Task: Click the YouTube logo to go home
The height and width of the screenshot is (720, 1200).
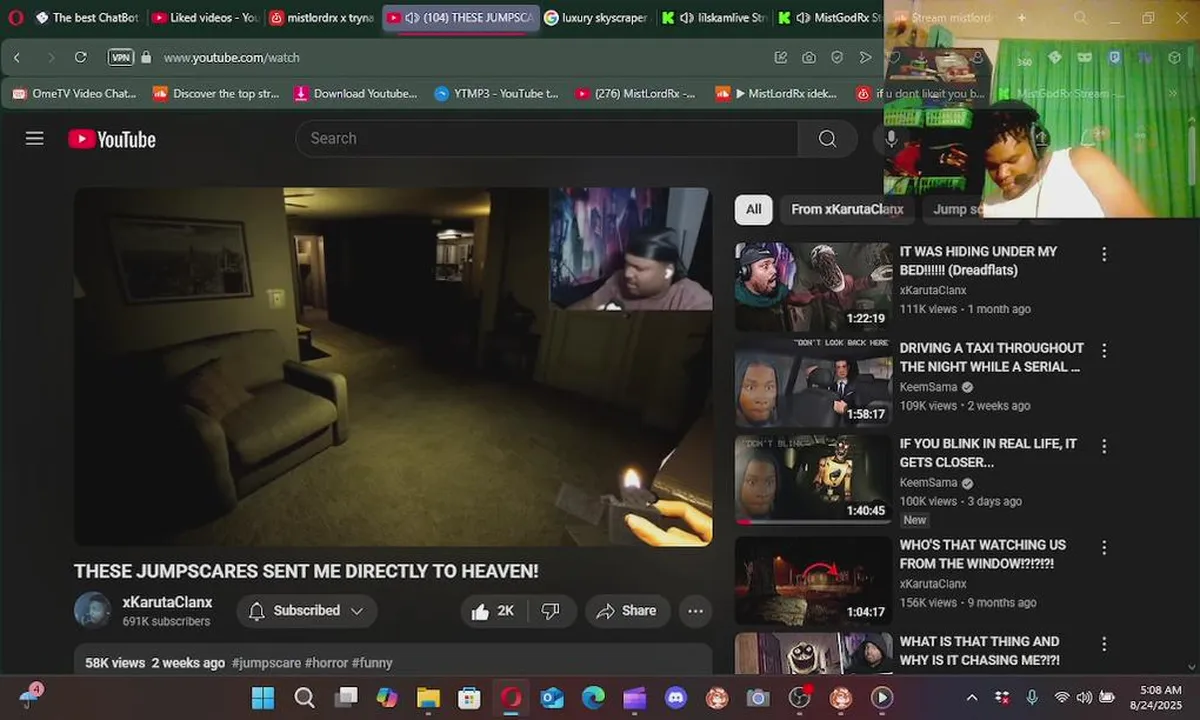Action: click(112, 139)
